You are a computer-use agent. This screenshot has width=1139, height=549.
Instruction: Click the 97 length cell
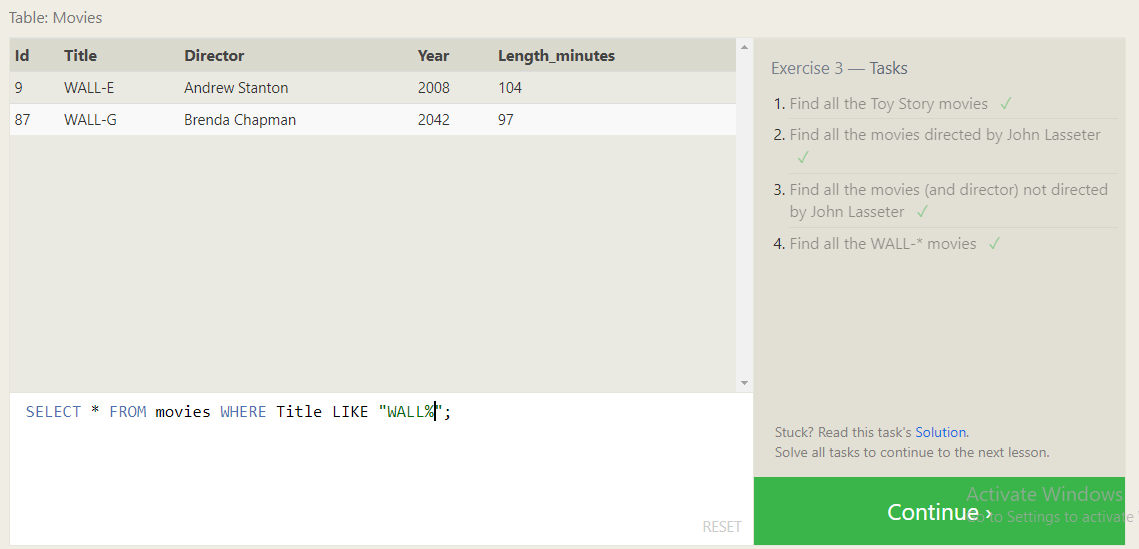(506, 120)
